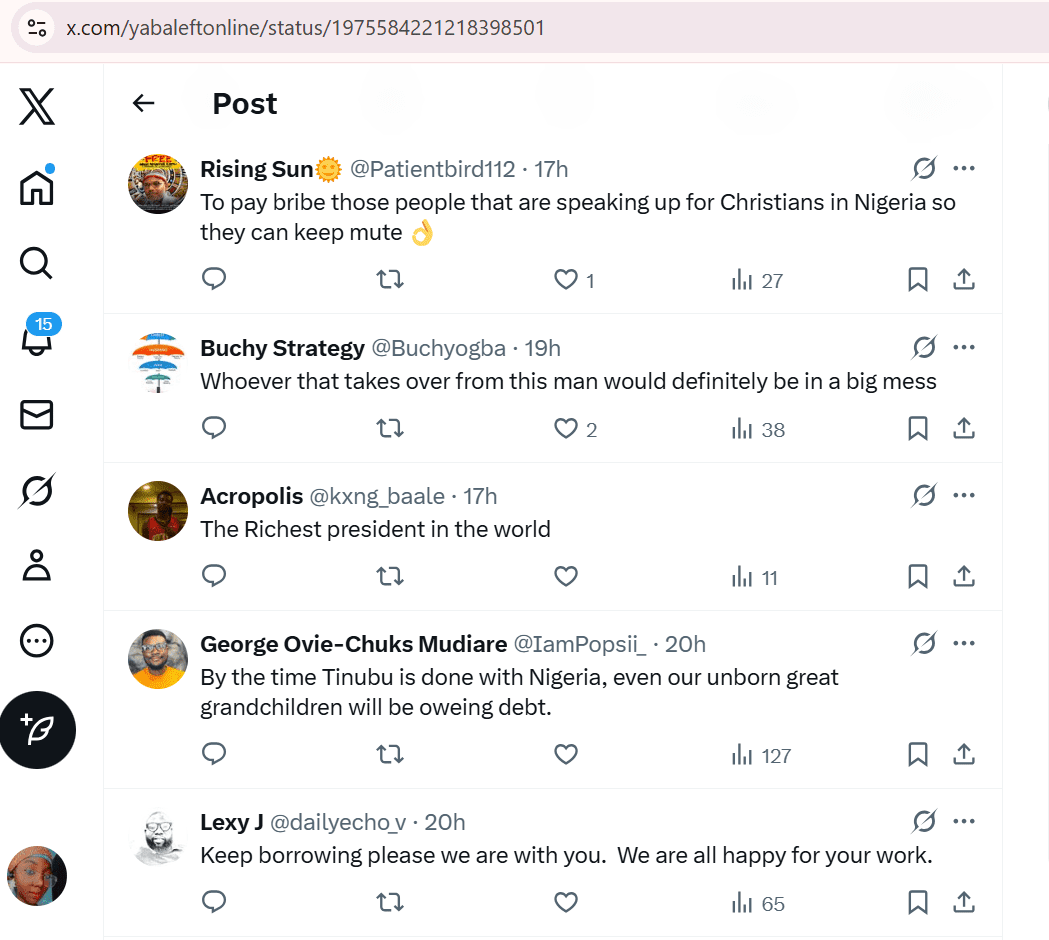
Task: Open Grok from the left sidebar
Action: pos(37,491)
